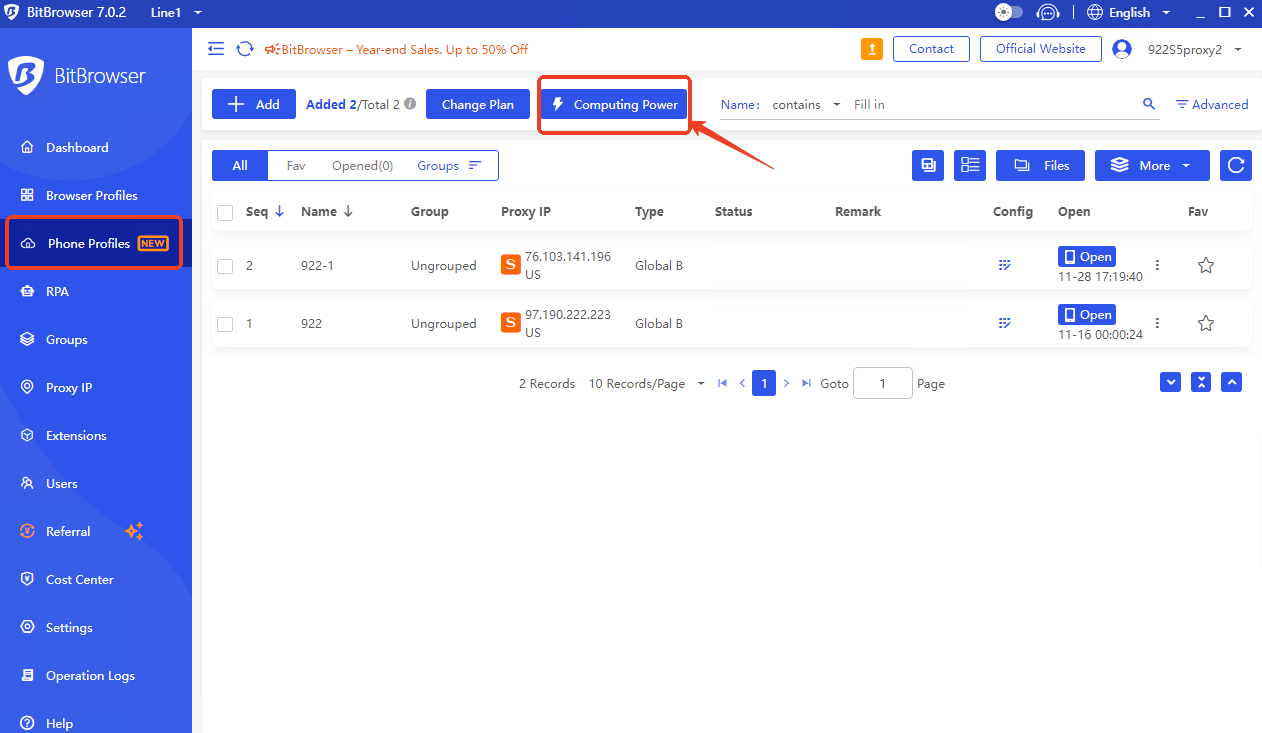Click the search magnifier icon
The width and height of the screenshot is (1262, 733).
[x=1149, y=104]
